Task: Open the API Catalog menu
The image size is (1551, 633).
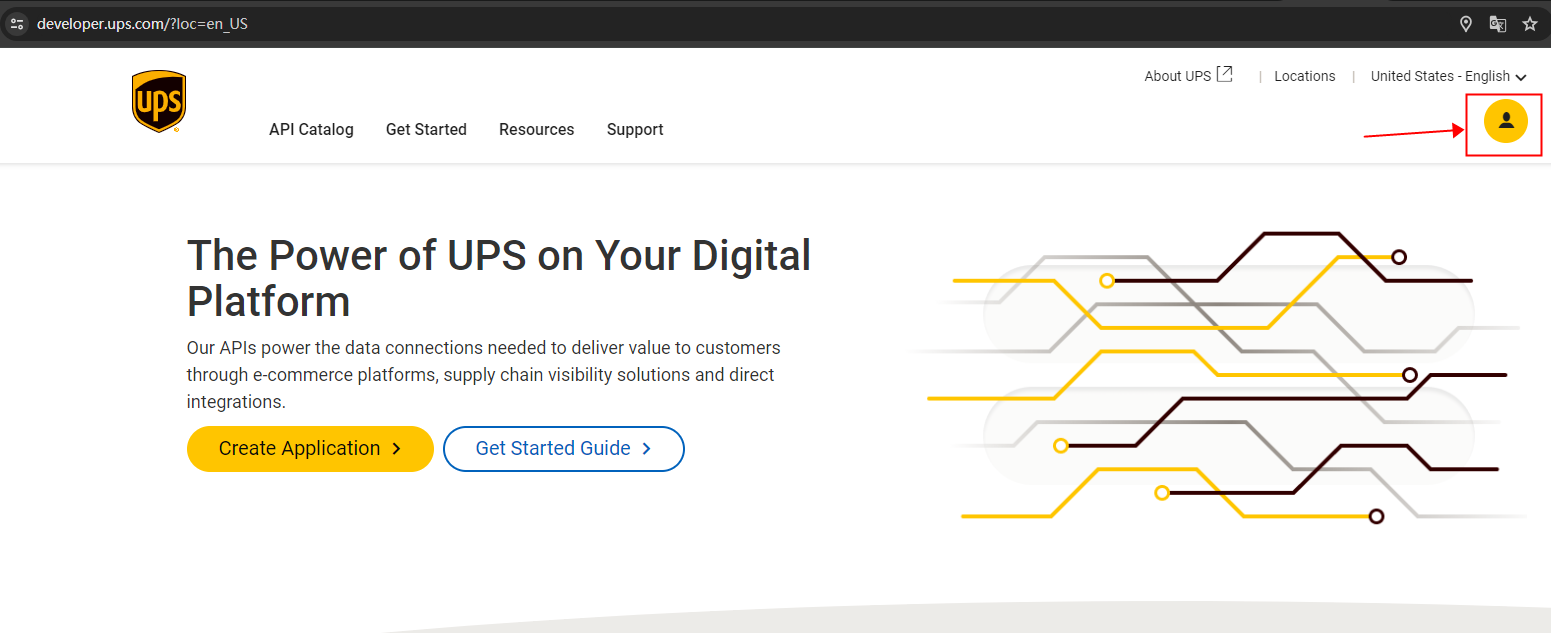Action: pos(311,129)
